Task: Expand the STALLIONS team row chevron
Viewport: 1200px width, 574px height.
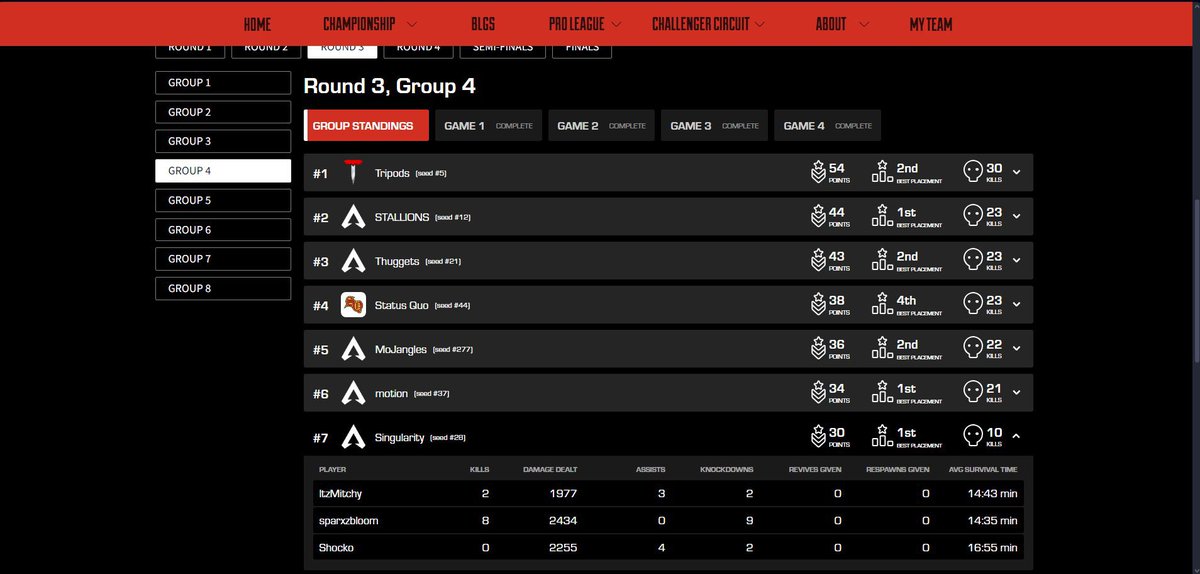Action: point(1017,216)
